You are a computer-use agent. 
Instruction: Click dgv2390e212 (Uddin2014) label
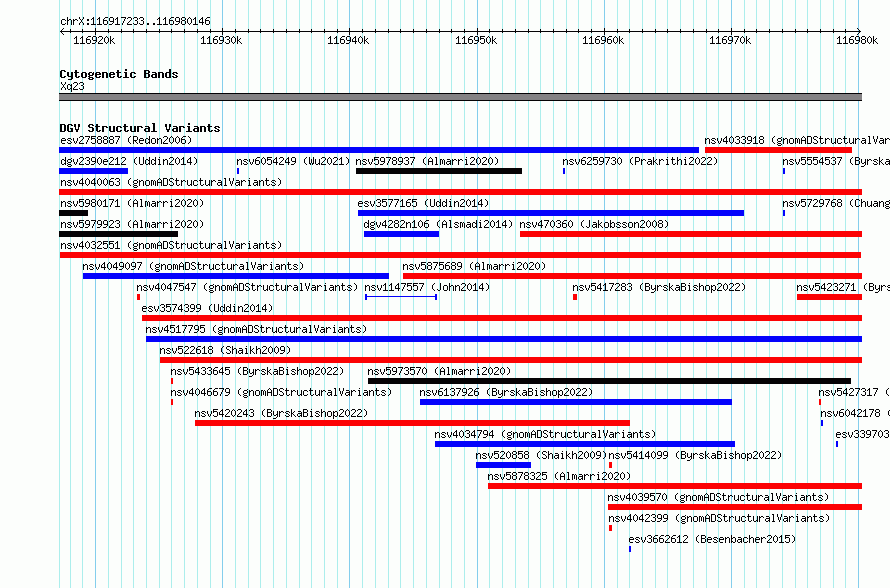(129, 161)
